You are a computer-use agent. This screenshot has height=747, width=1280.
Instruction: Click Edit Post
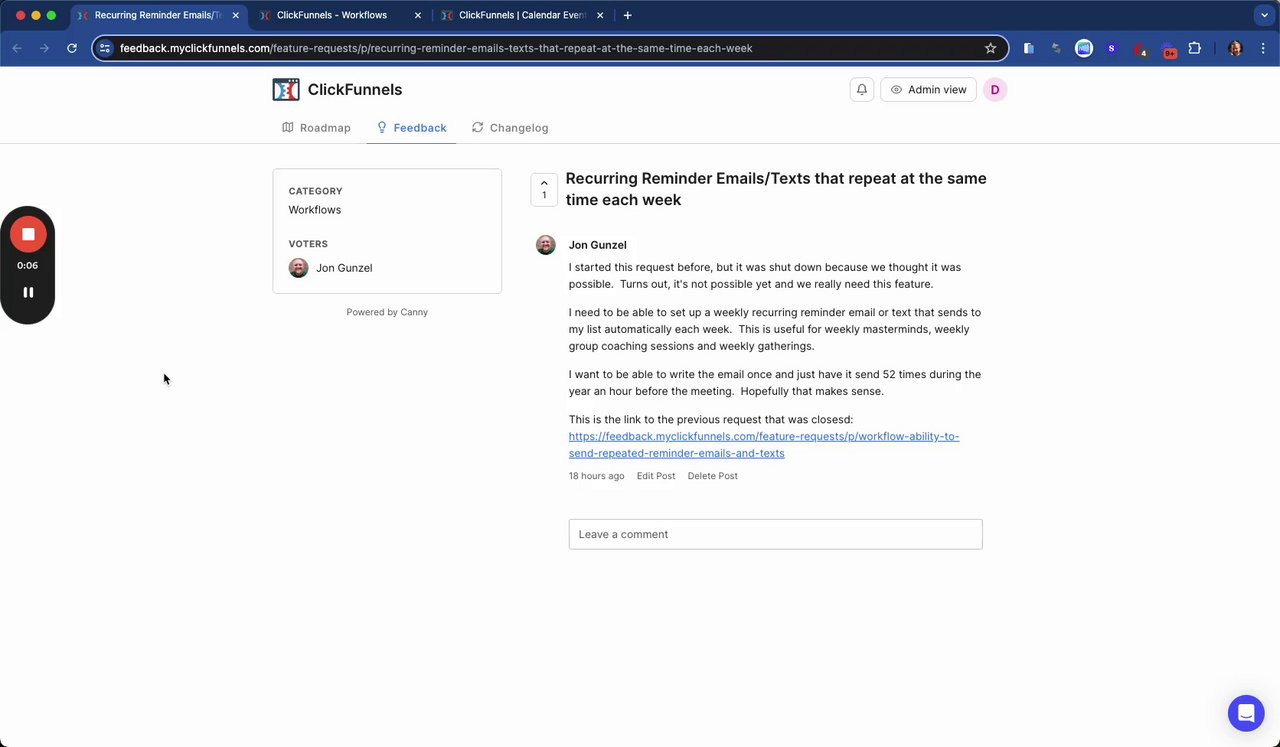[x=656, y=476]
